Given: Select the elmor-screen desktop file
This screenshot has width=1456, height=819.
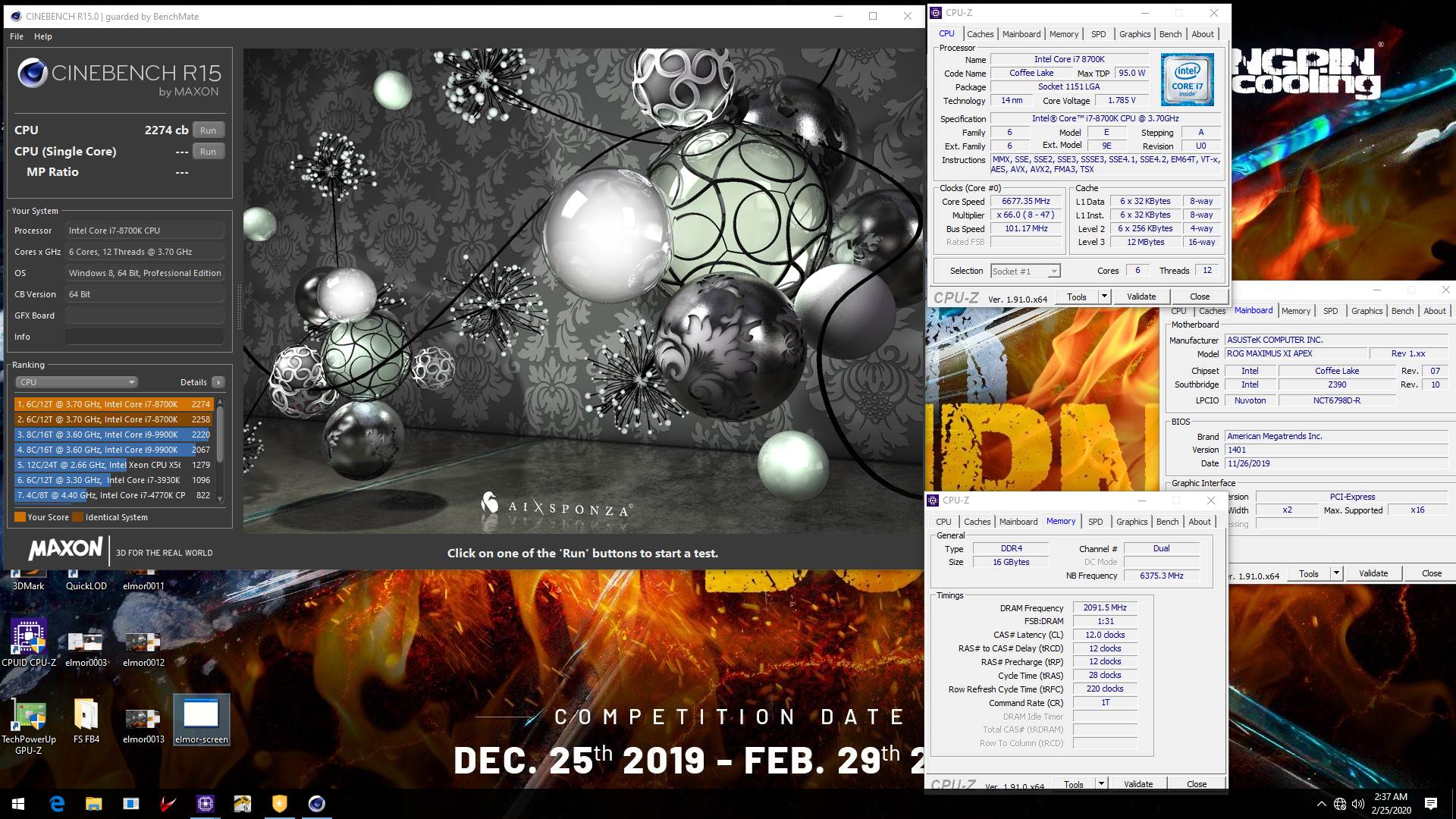Looking at the screenshot, I should coord(201,720).
